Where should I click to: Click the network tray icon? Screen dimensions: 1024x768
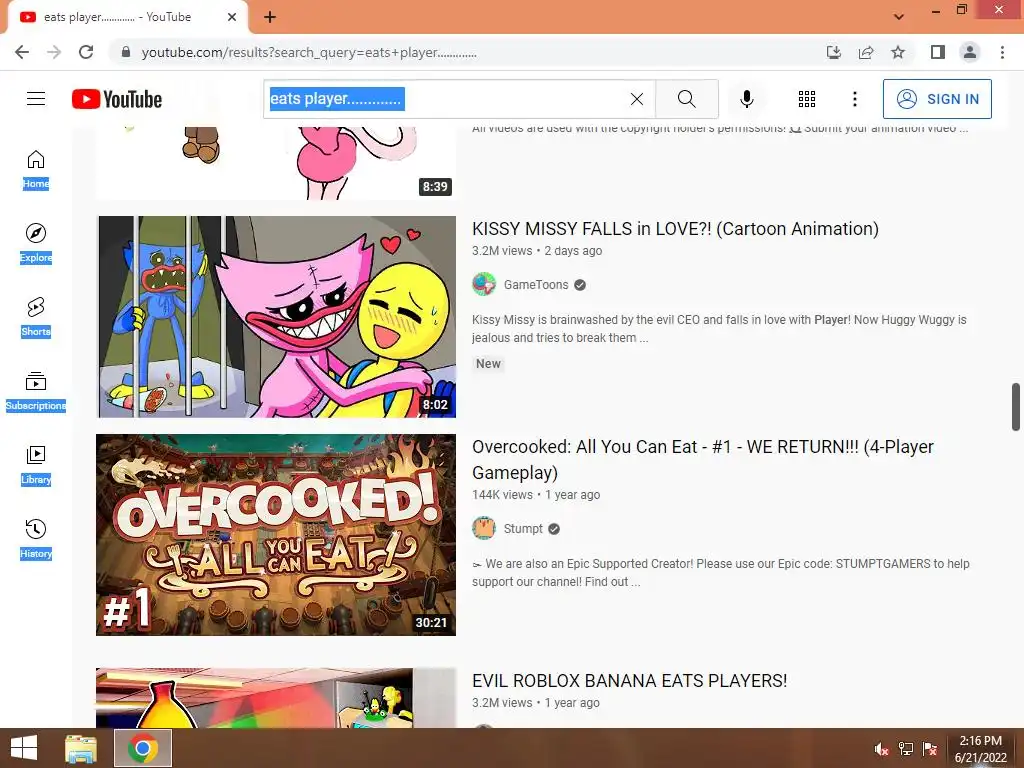pos(906,749)
